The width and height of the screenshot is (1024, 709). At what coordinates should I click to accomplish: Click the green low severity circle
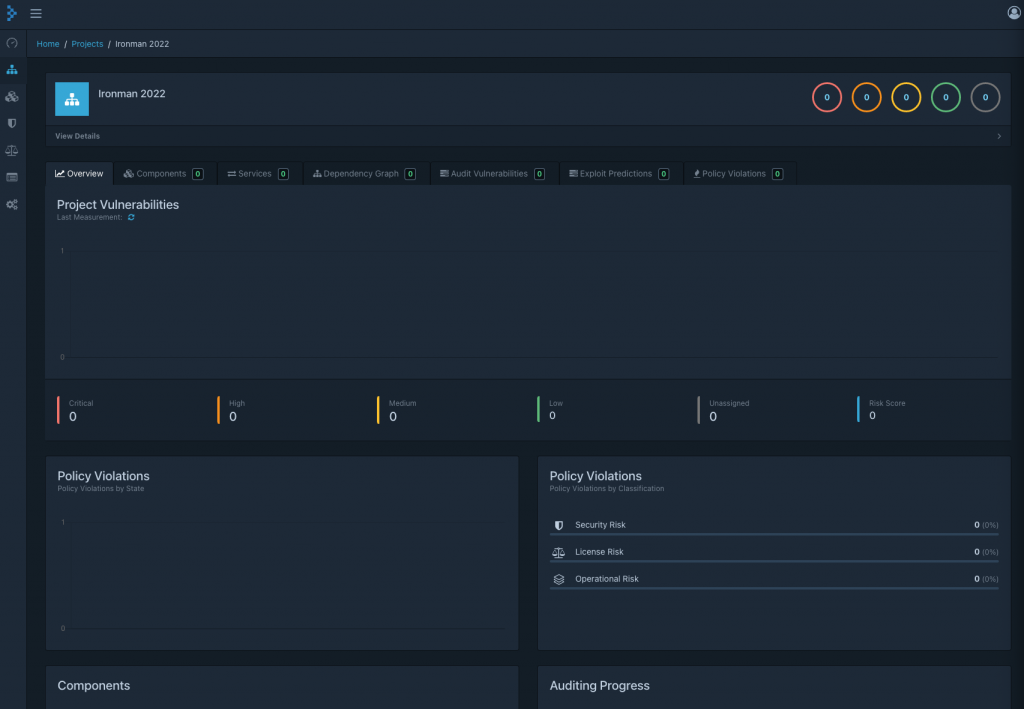pyautogui.click(x=946, y=97)
